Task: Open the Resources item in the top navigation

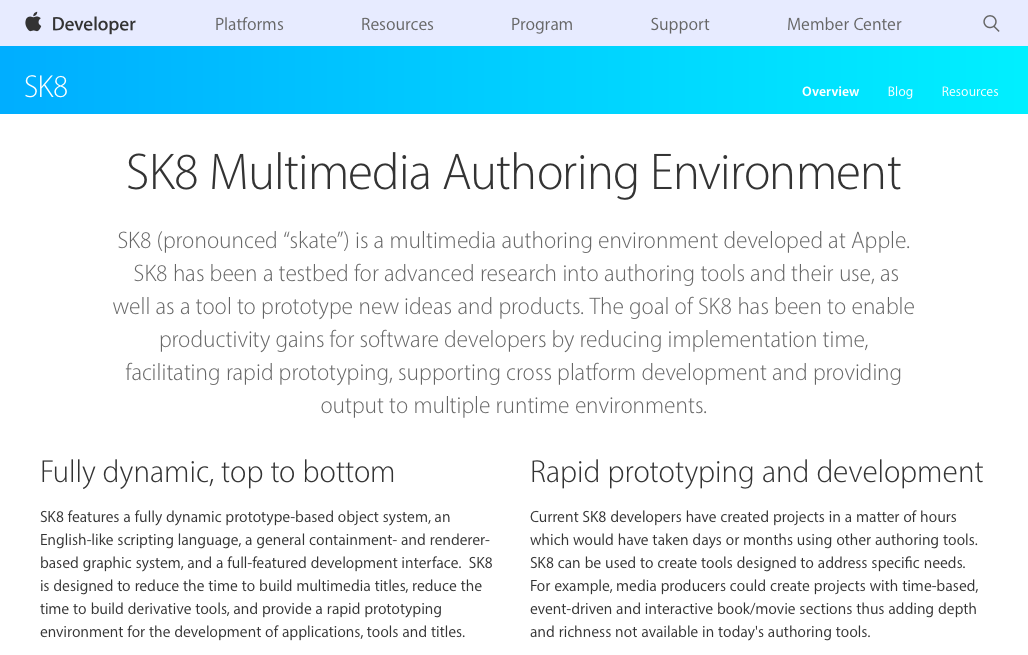Action: tap(397, 24)
